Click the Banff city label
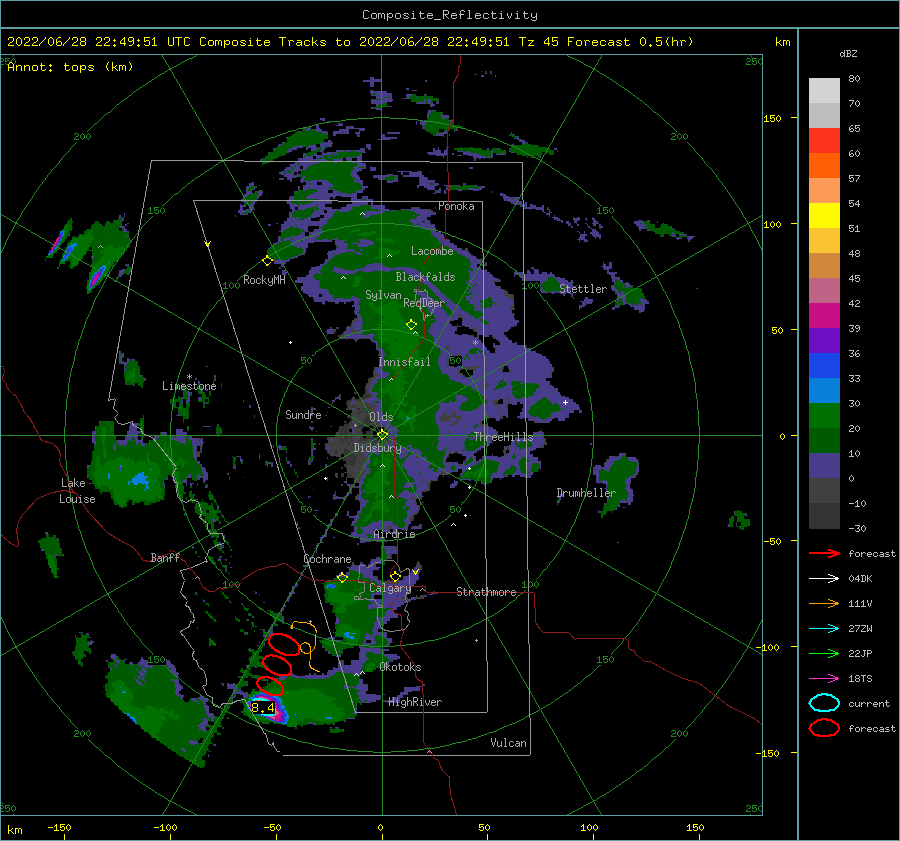Viewport: 900px width, 841px height. 165,557
